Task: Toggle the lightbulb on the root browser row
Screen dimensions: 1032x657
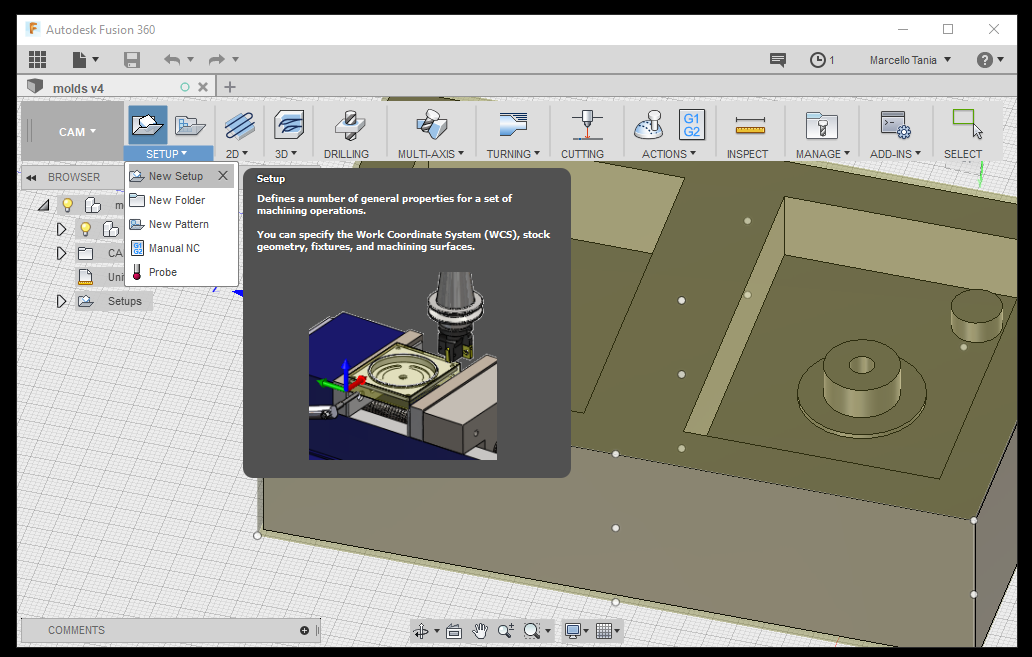Action: pos(67,205)
